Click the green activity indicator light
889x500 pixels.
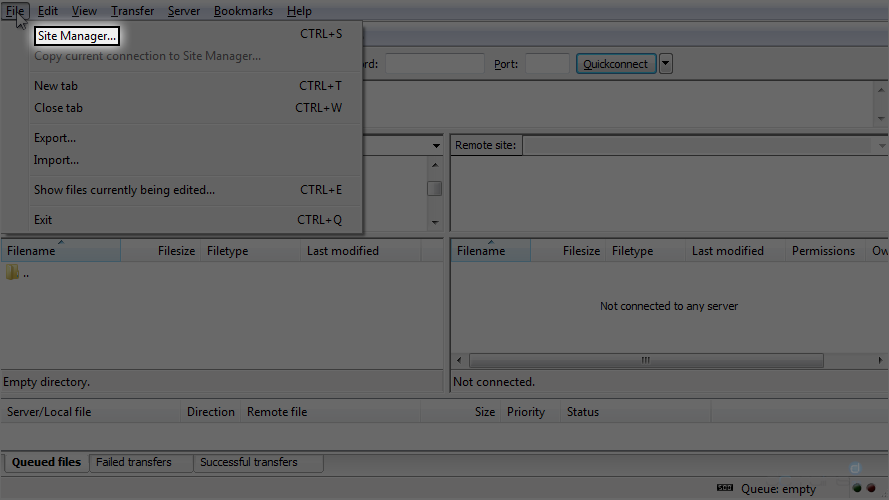(x=857, y=488)
